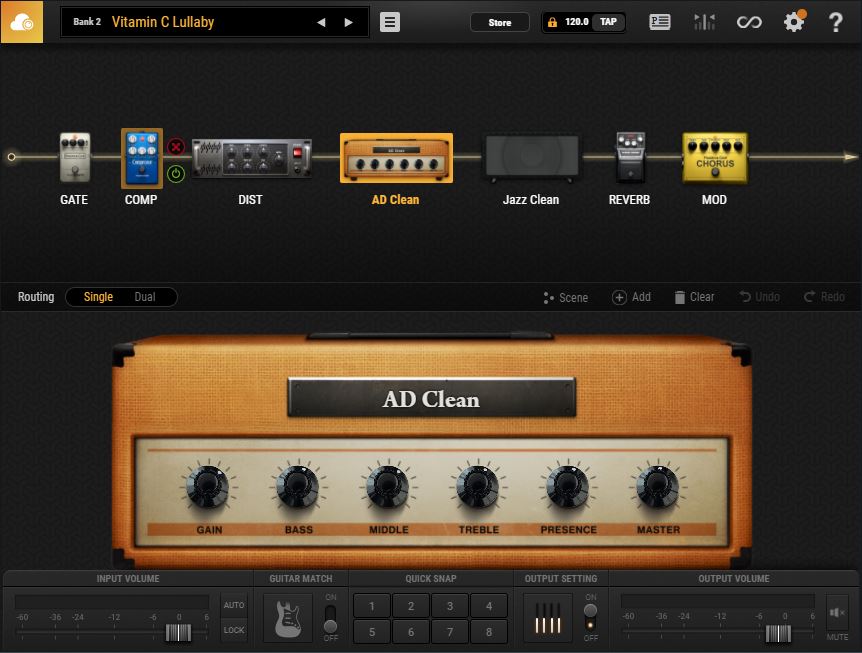Select the REVERB pedal

coord(631,157)
